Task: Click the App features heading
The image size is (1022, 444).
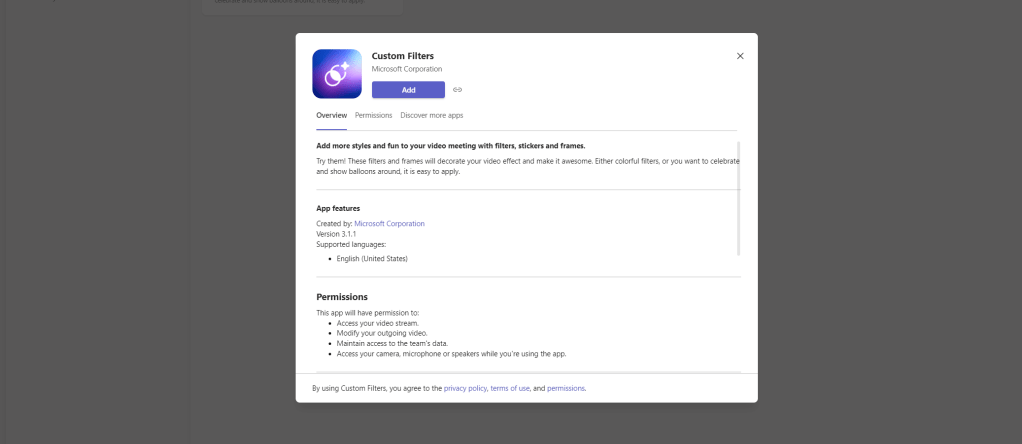Action: (338, 208)
